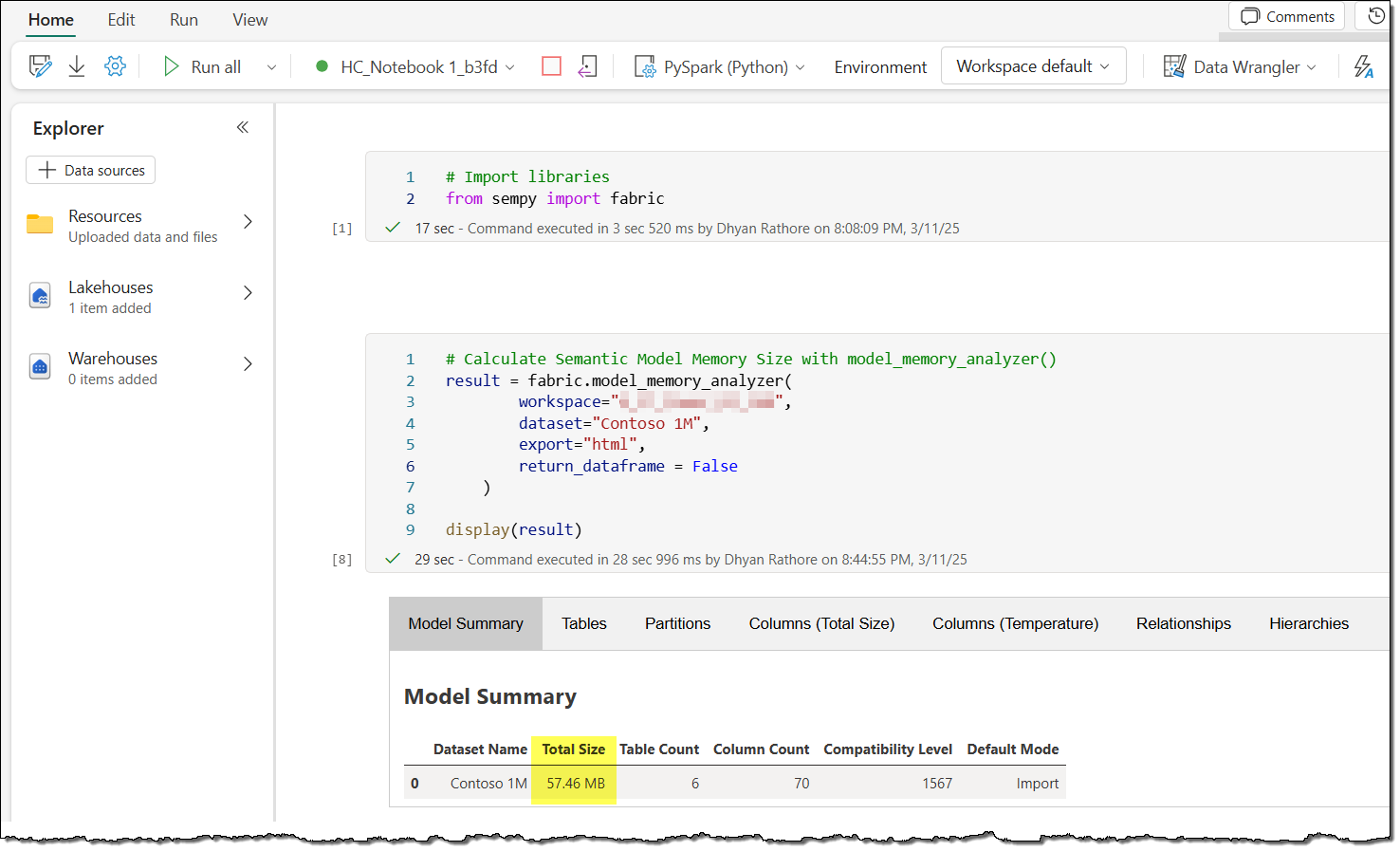
Task: Click the Download/export notebook icon
Action: pos(76,64)
